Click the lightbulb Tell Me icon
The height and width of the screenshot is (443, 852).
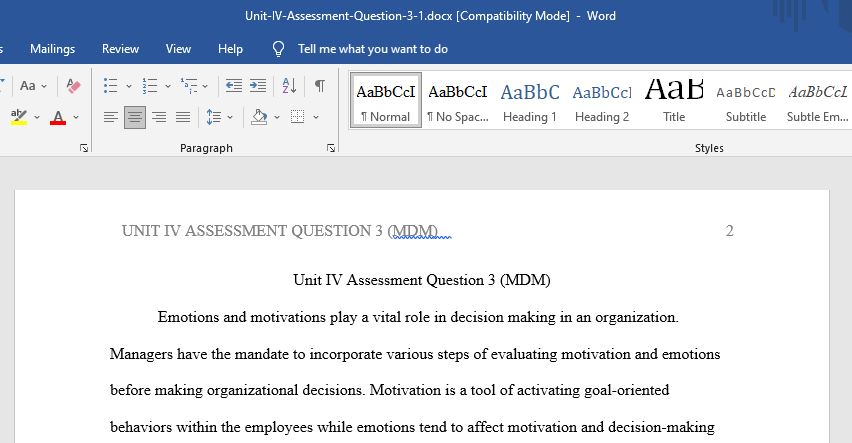278,49
